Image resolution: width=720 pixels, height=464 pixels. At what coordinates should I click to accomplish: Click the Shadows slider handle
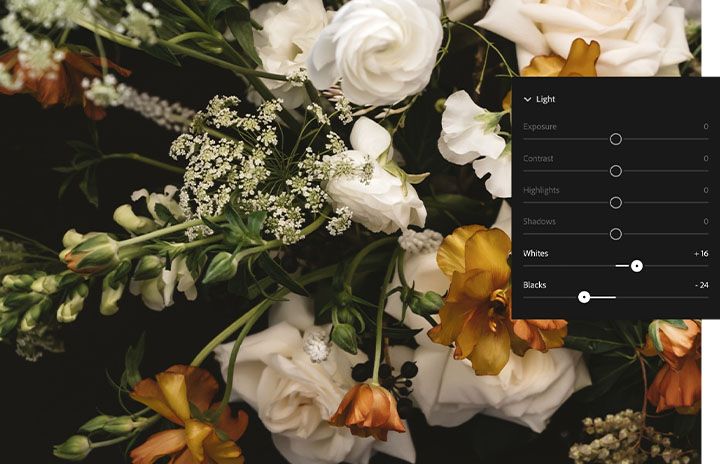[616, 234]
